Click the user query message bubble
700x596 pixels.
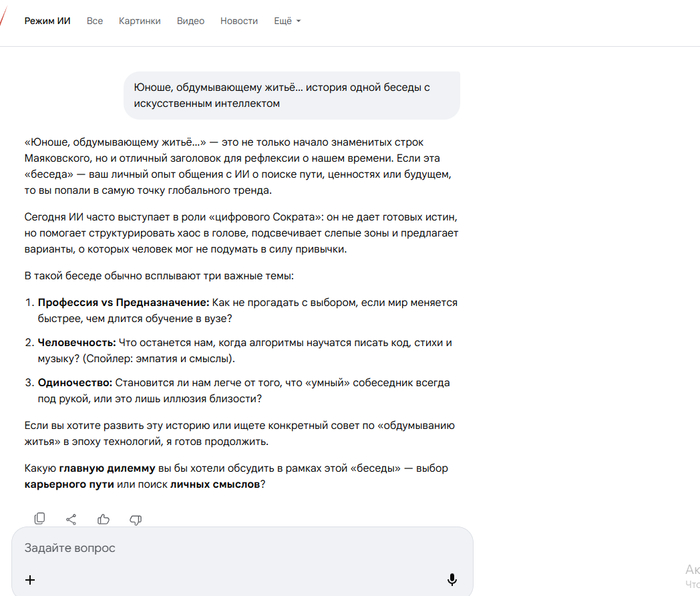click(x=292, y=95)
